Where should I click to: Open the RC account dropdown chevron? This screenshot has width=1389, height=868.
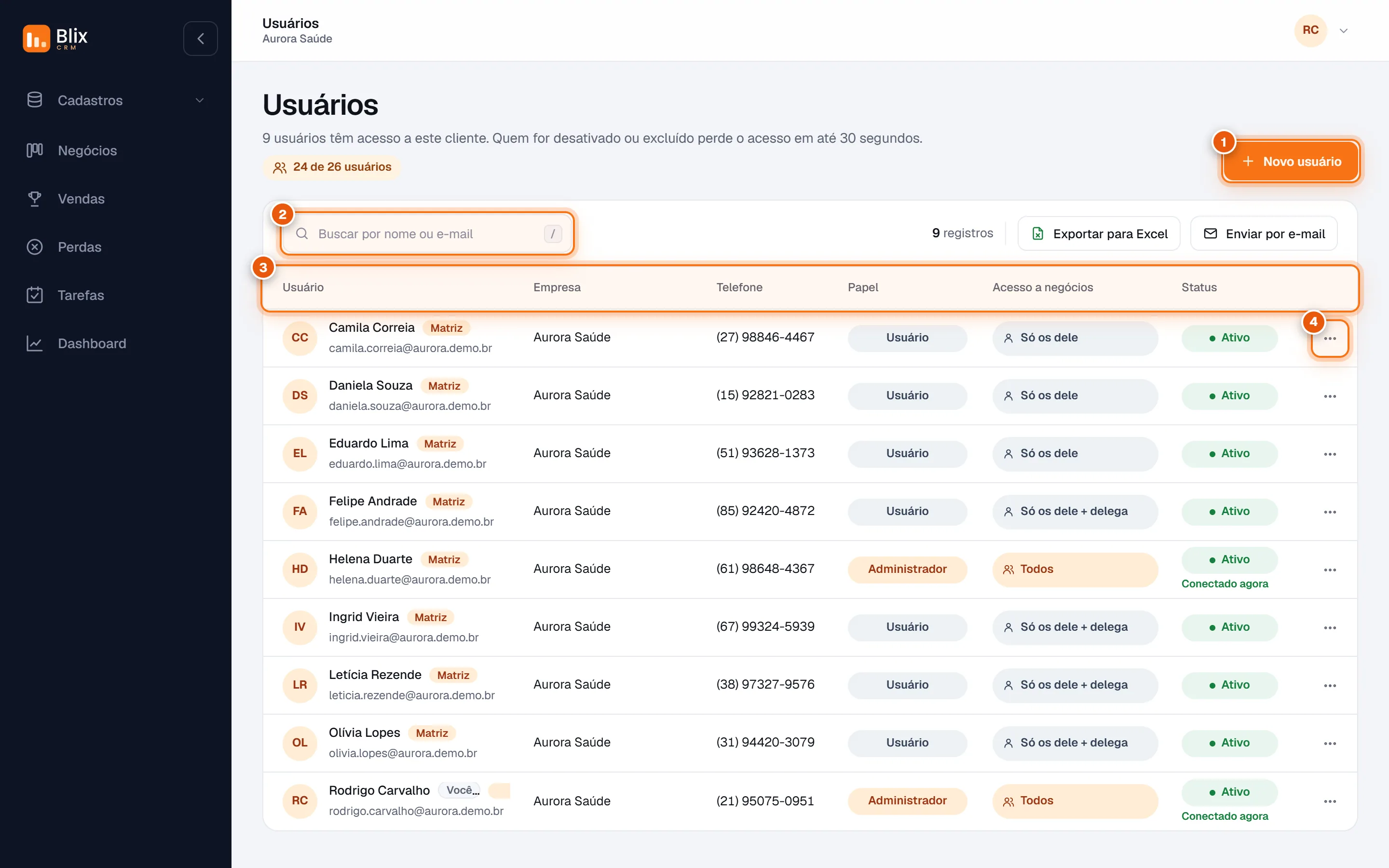[x=1343, y=30]
